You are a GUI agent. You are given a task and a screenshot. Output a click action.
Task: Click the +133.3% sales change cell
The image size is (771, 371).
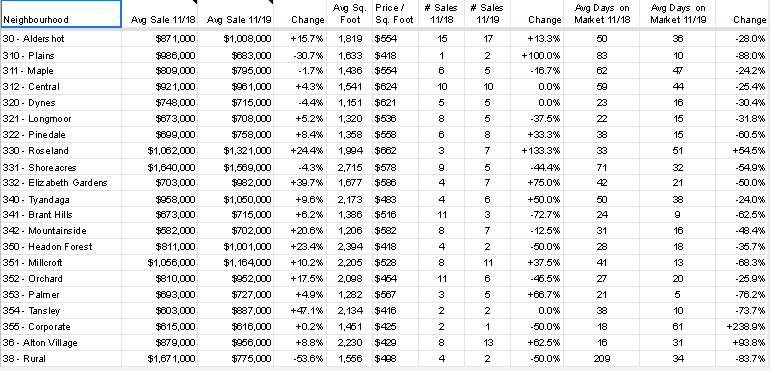537,151
